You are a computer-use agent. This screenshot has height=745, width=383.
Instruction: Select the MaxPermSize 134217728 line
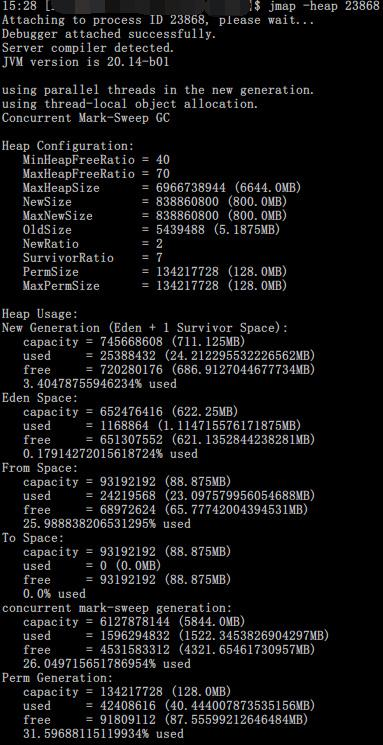tap(155, 286)
